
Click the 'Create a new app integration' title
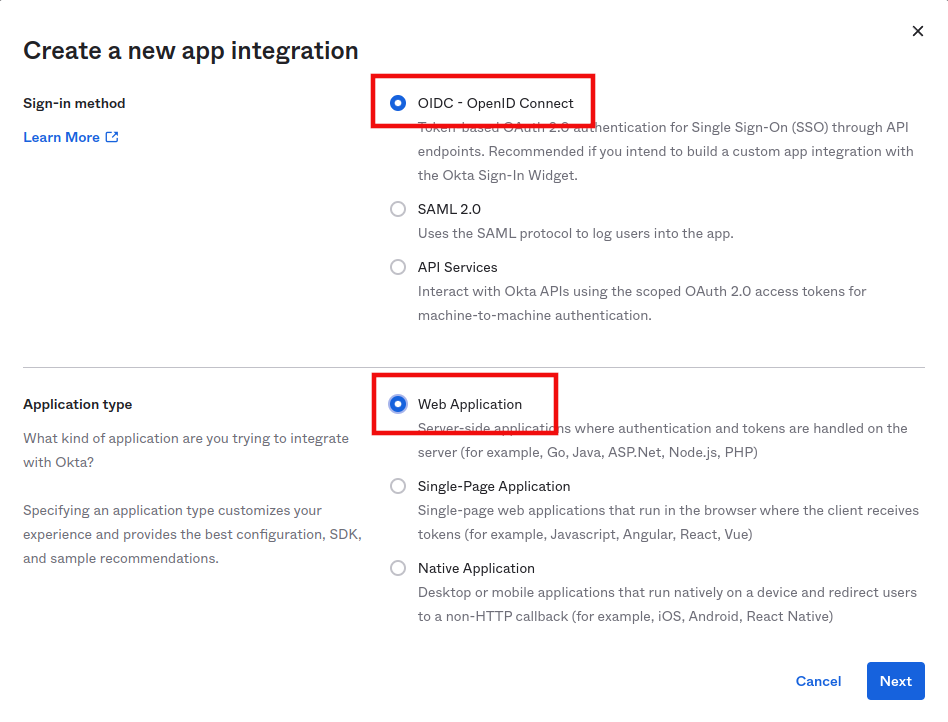click(x=190, y=51)
